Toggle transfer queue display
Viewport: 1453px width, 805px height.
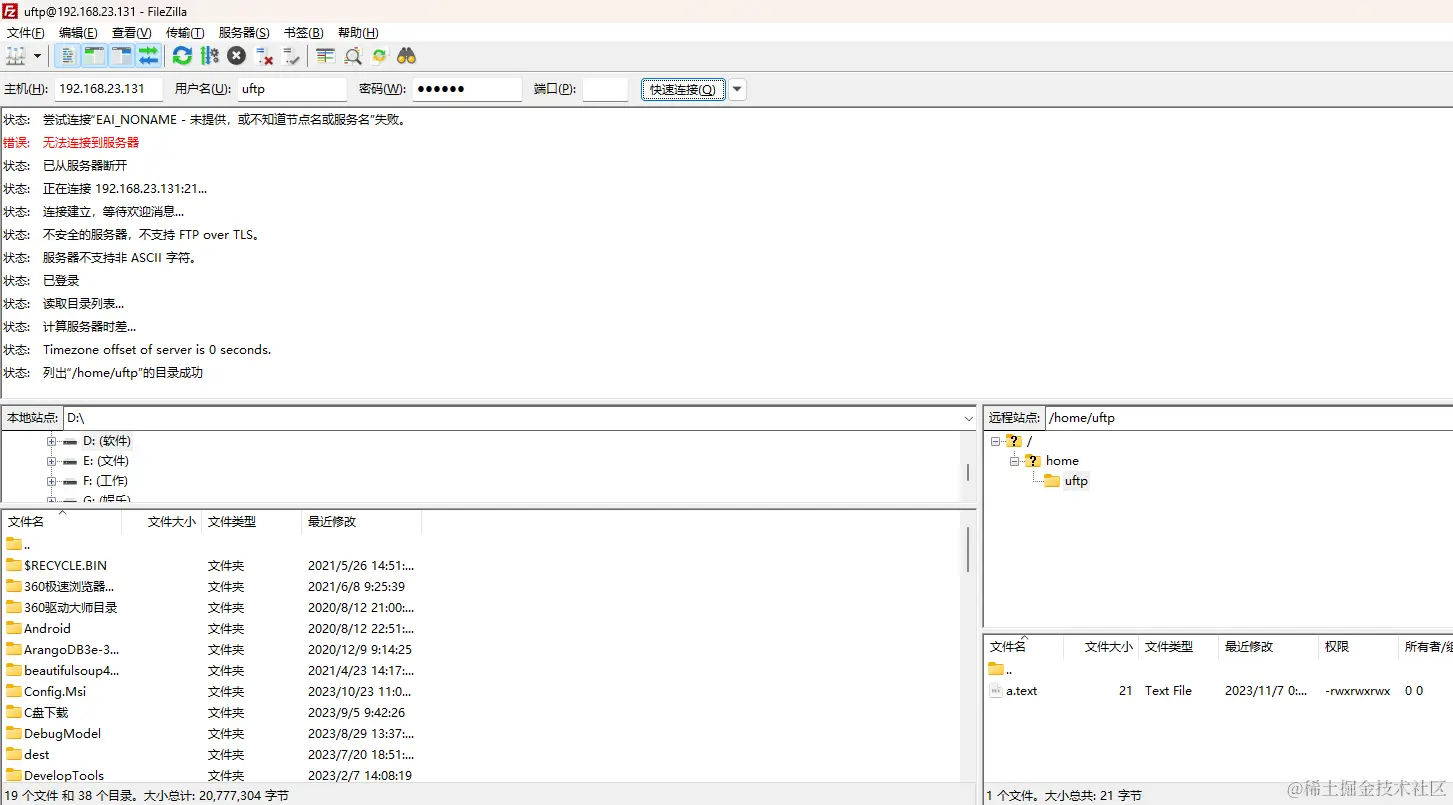148,56
